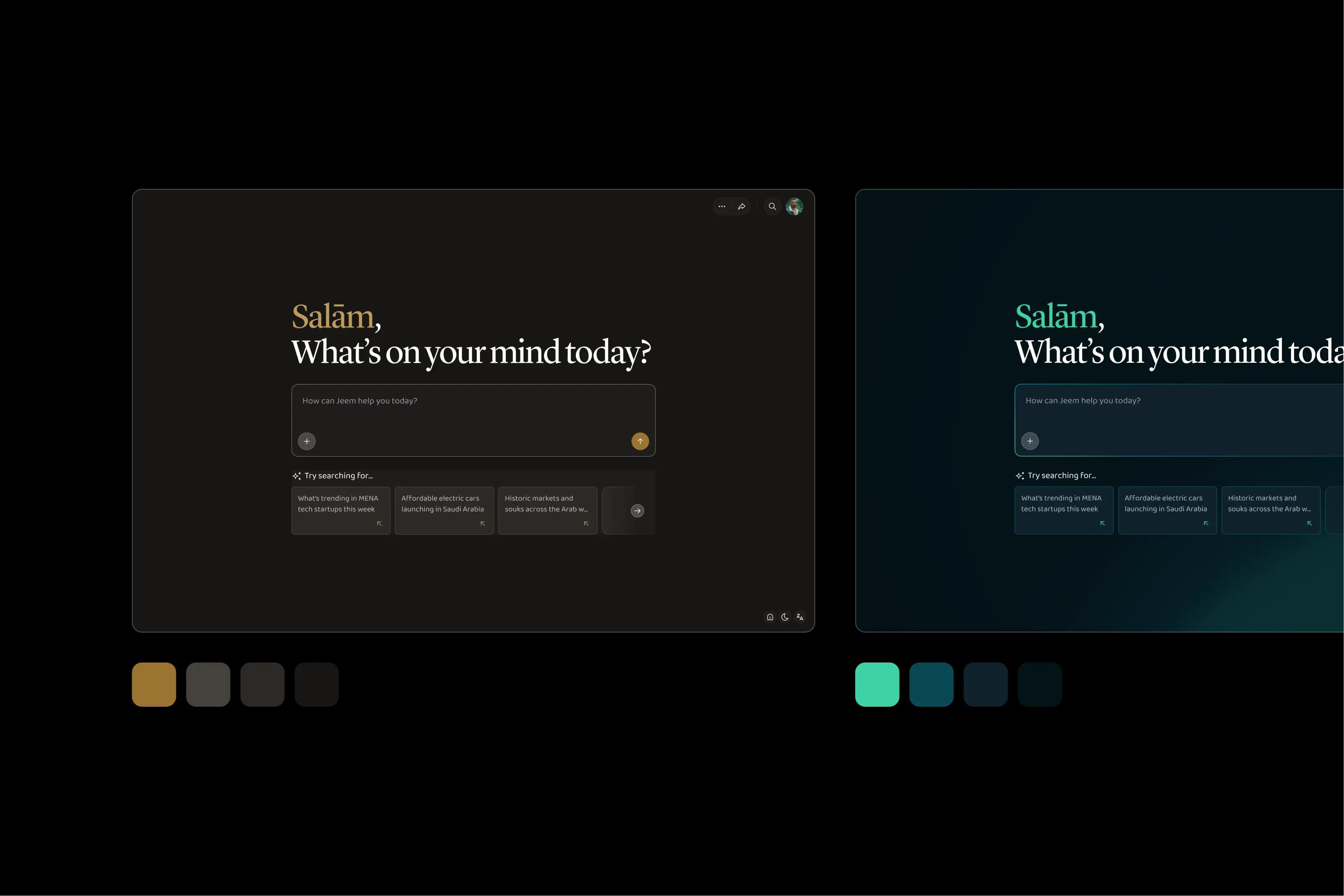Click the teal arrow on electric cars card
Viewport: 1344px width, 896px height.
point(1206,523)
